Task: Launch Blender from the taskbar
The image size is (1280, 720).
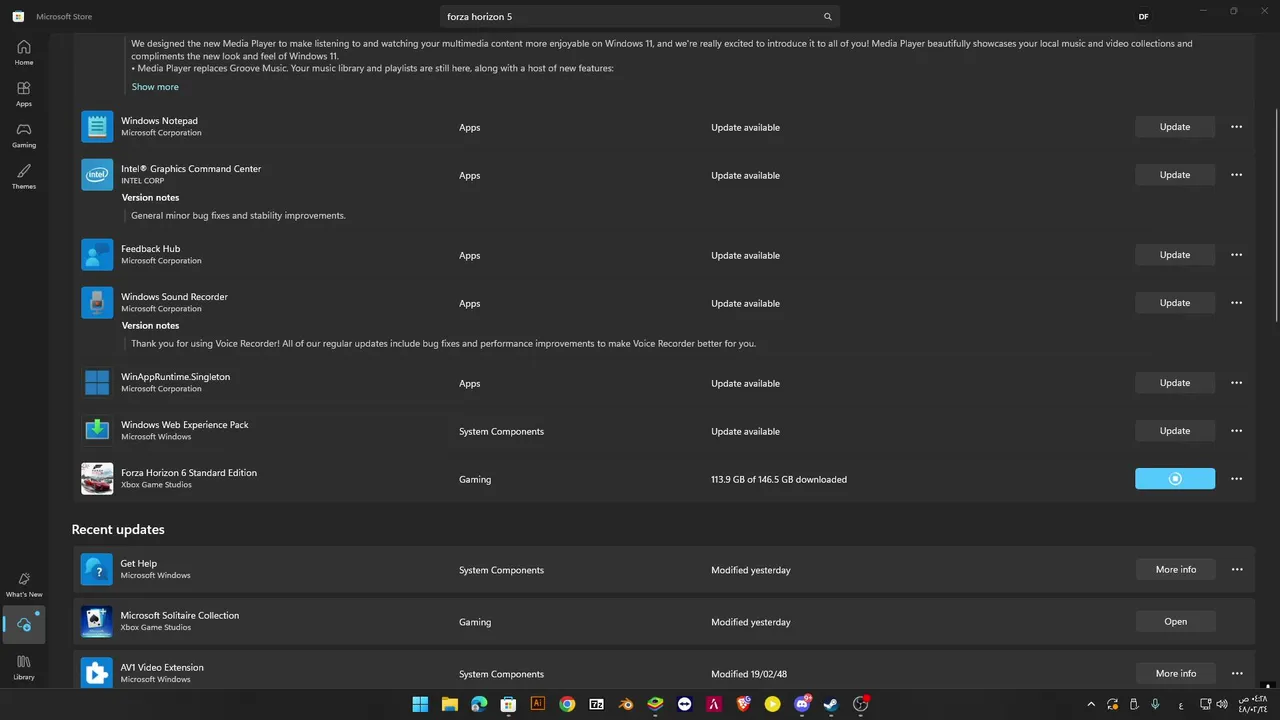Action: tap(626, 704)
